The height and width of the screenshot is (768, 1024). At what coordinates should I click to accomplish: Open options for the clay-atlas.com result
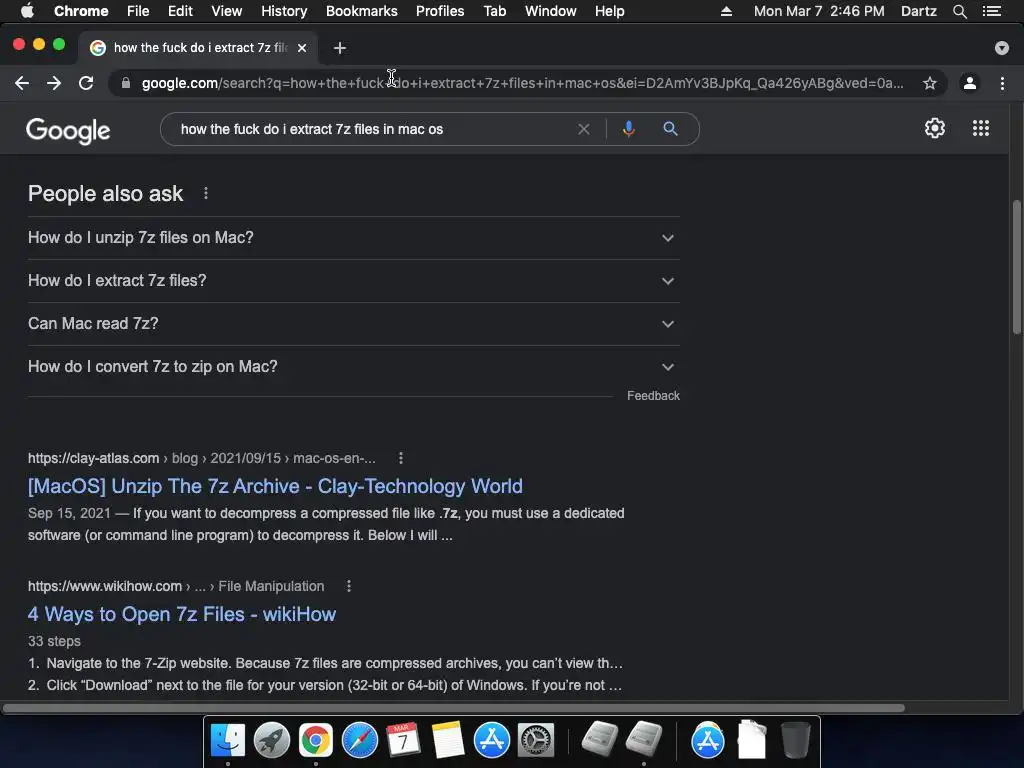401,458
